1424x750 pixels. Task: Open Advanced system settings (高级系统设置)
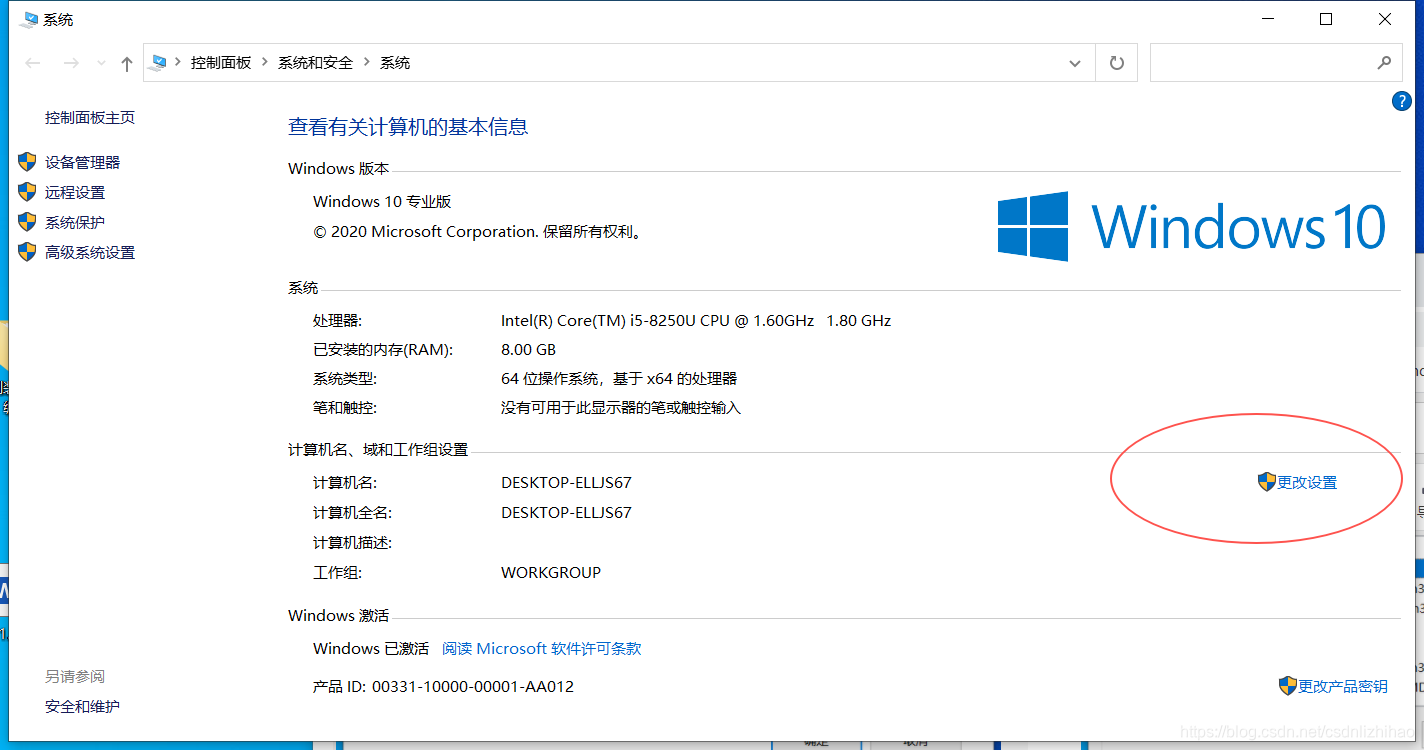point(90,252)
